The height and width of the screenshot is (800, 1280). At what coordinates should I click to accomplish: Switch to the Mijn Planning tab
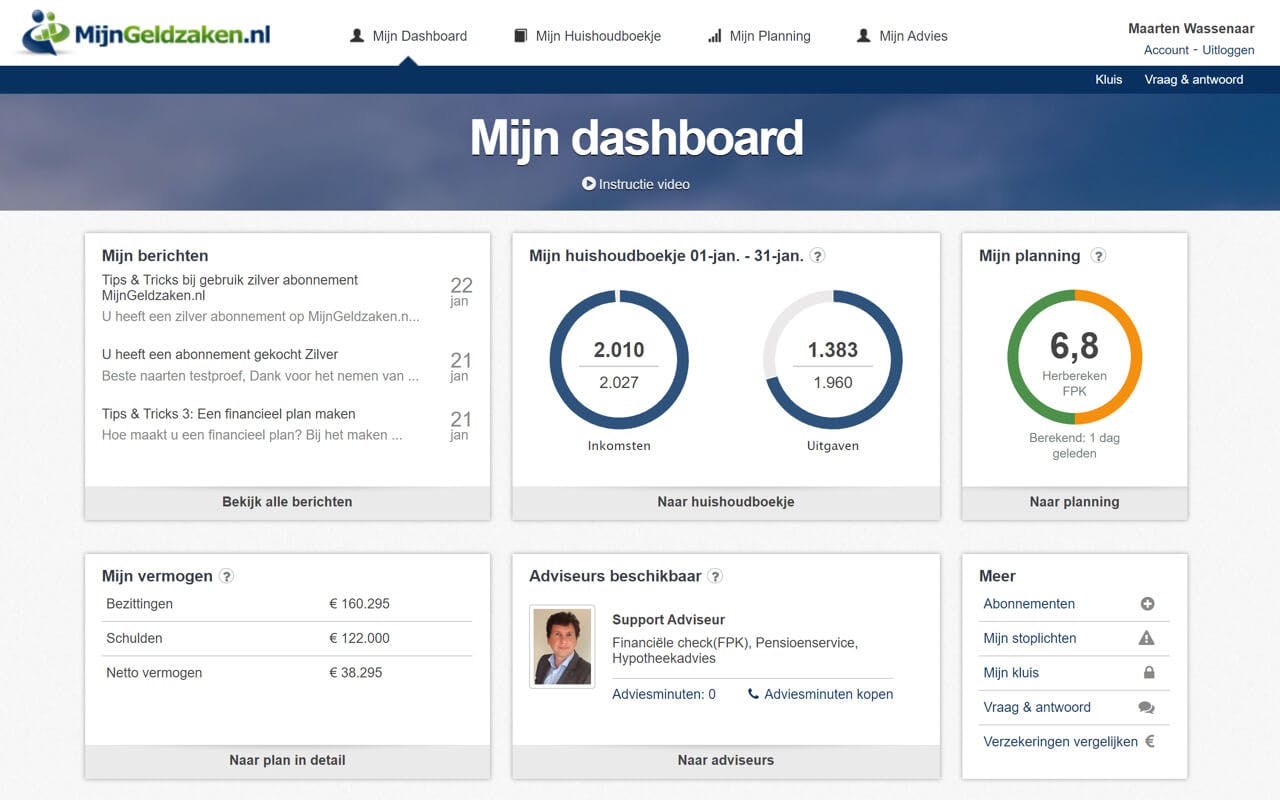769,36
